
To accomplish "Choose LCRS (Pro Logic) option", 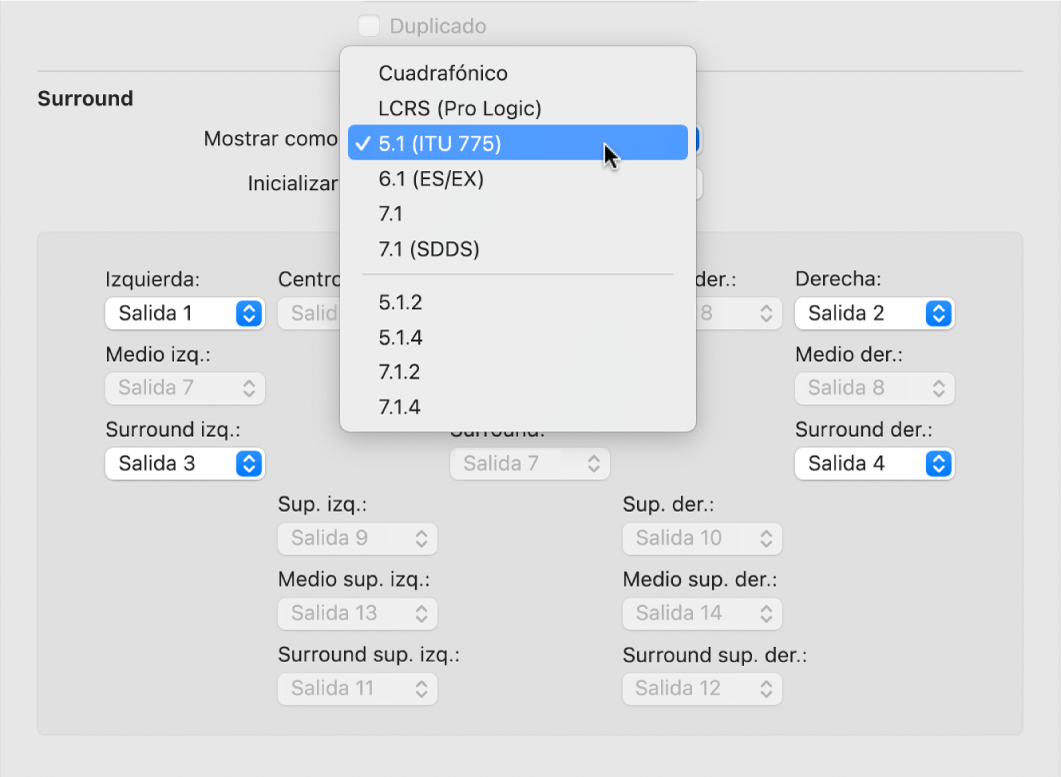I will [459, 108].
